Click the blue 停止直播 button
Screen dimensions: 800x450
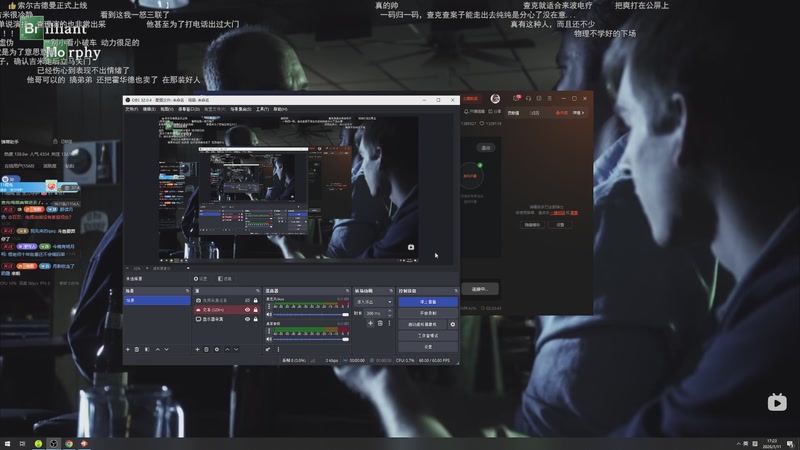428,302
